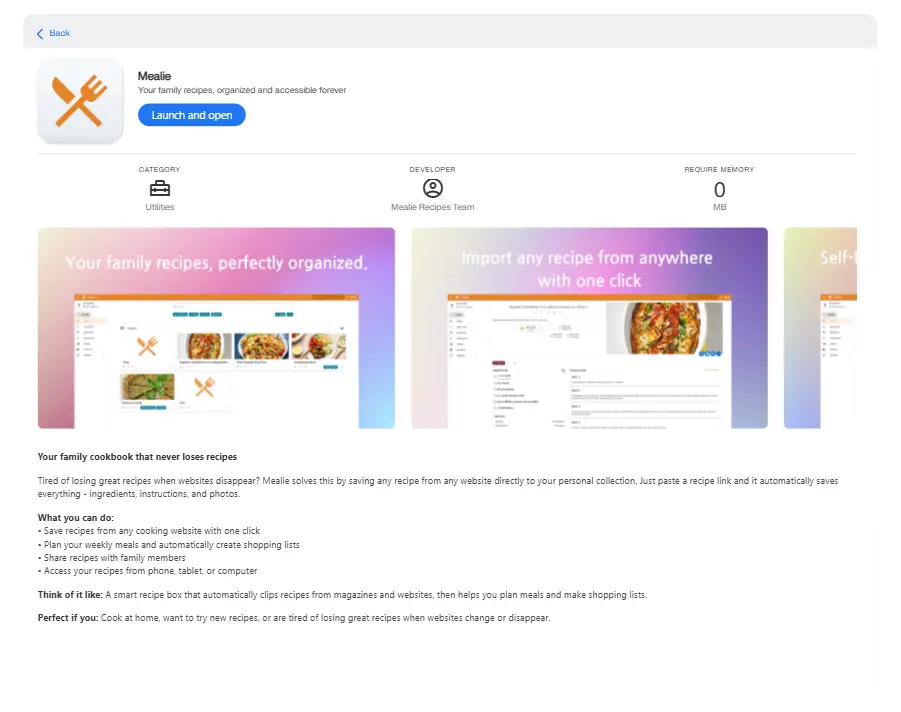This screenshot has width=901, height=712.
Task: Click the 'Your family cookbook' description heading
Action: pyautogui.click(x=137, y=457)
